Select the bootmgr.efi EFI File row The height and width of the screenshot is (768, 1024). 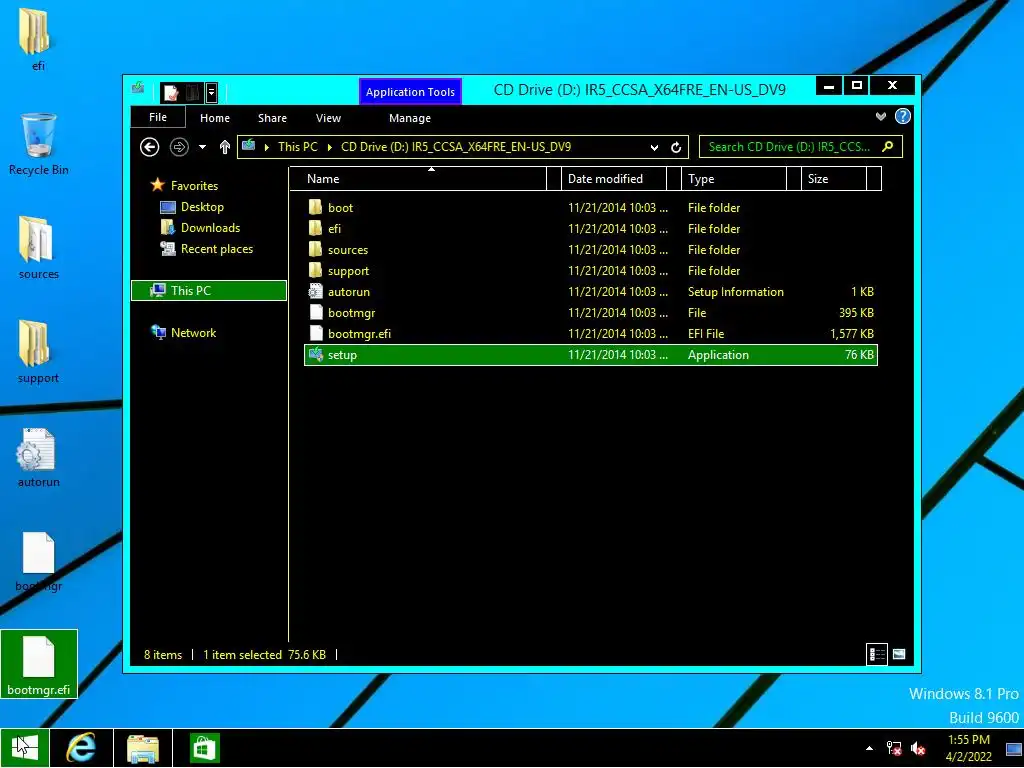click(590, 334)
